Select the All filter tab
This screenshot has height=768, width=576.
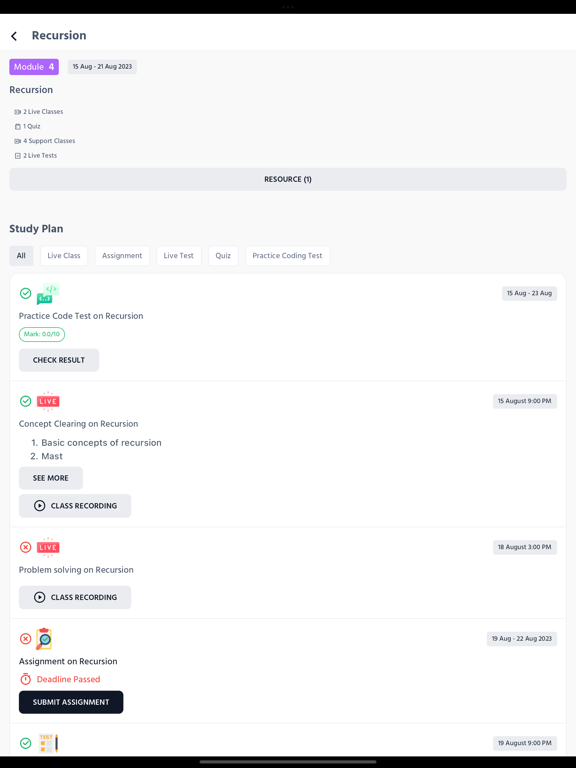(21, 256)
